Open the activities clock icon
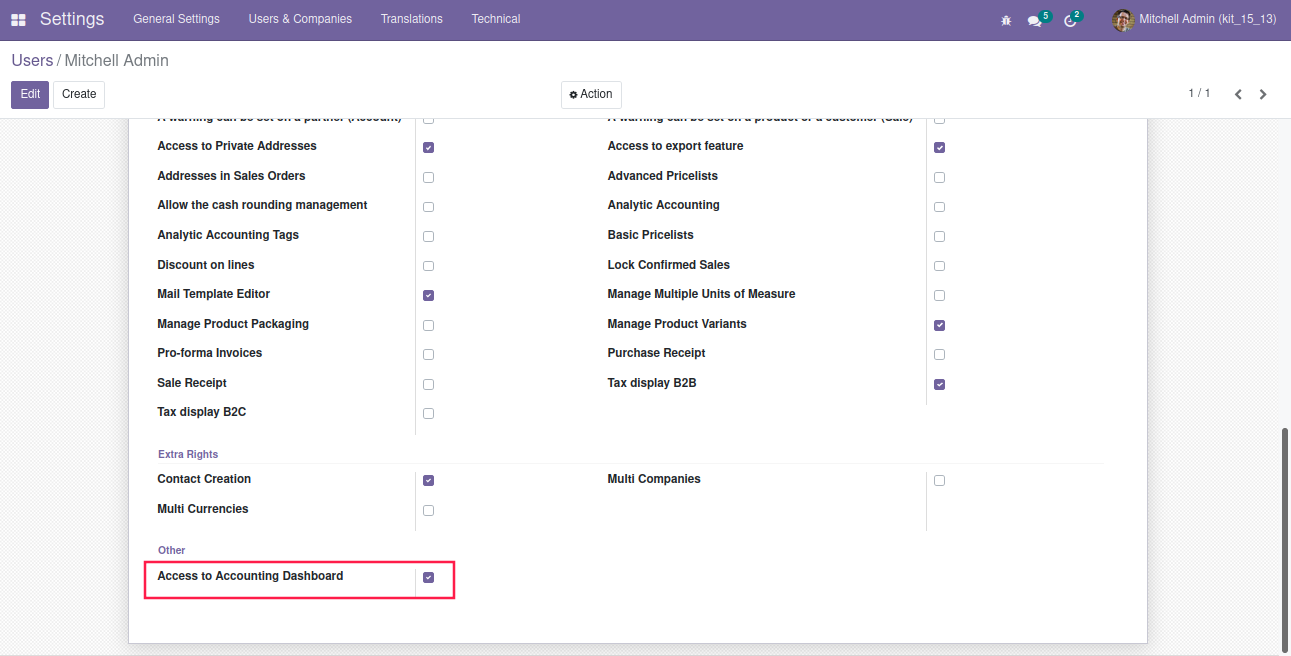This screenshot has width=1291, height=656. pos(1069,21)
